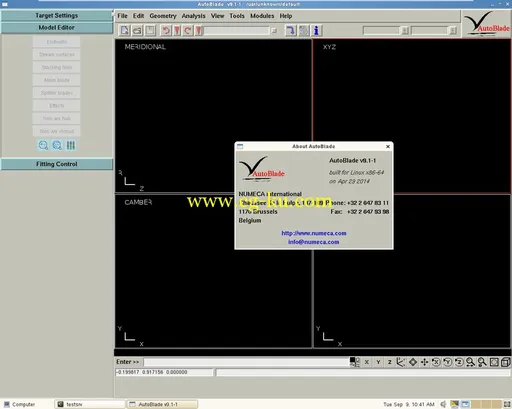
Task: Expand the wide toolbar combo box arrow
Action: tap(274, 31)
